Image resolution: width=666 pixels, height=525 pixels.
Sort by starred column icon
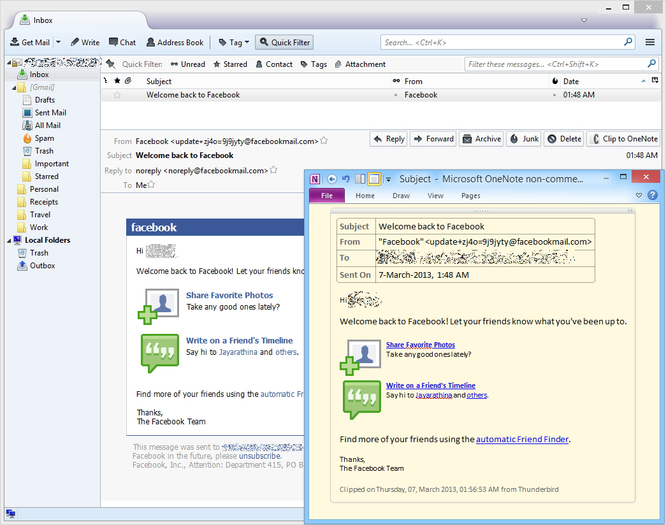click(117, 81)
